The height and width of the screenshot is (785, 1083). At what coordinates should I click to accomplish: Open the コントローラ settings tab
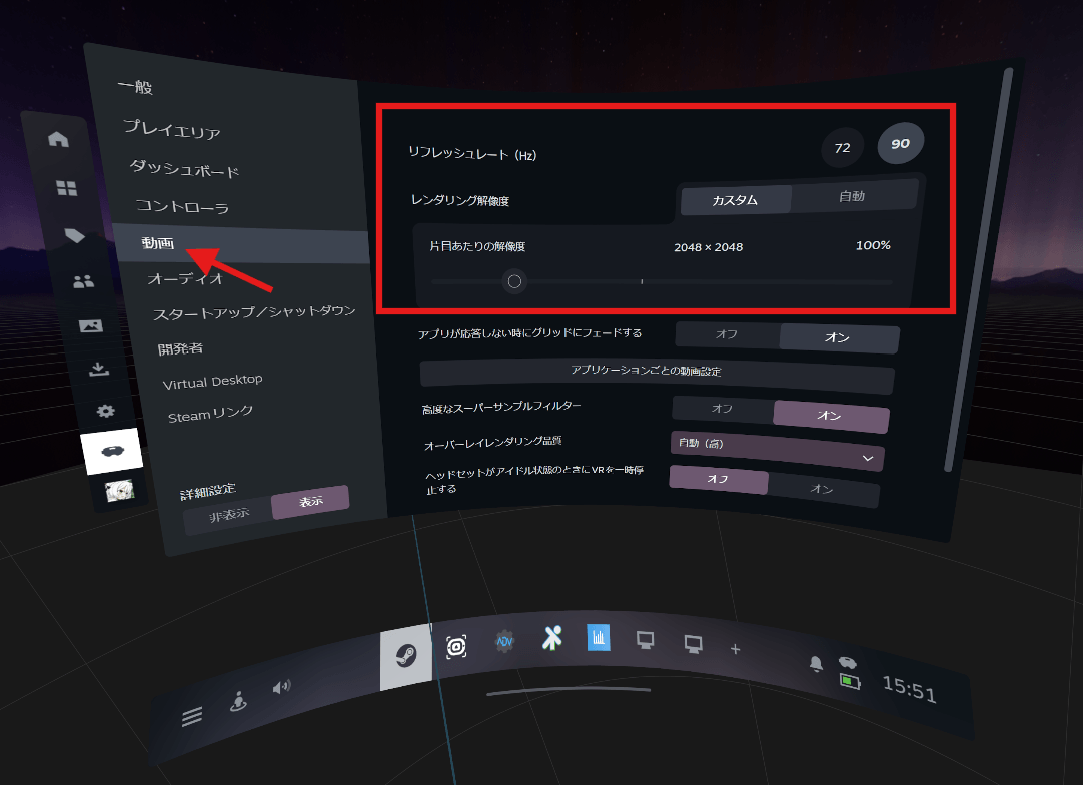pos(183,207)
